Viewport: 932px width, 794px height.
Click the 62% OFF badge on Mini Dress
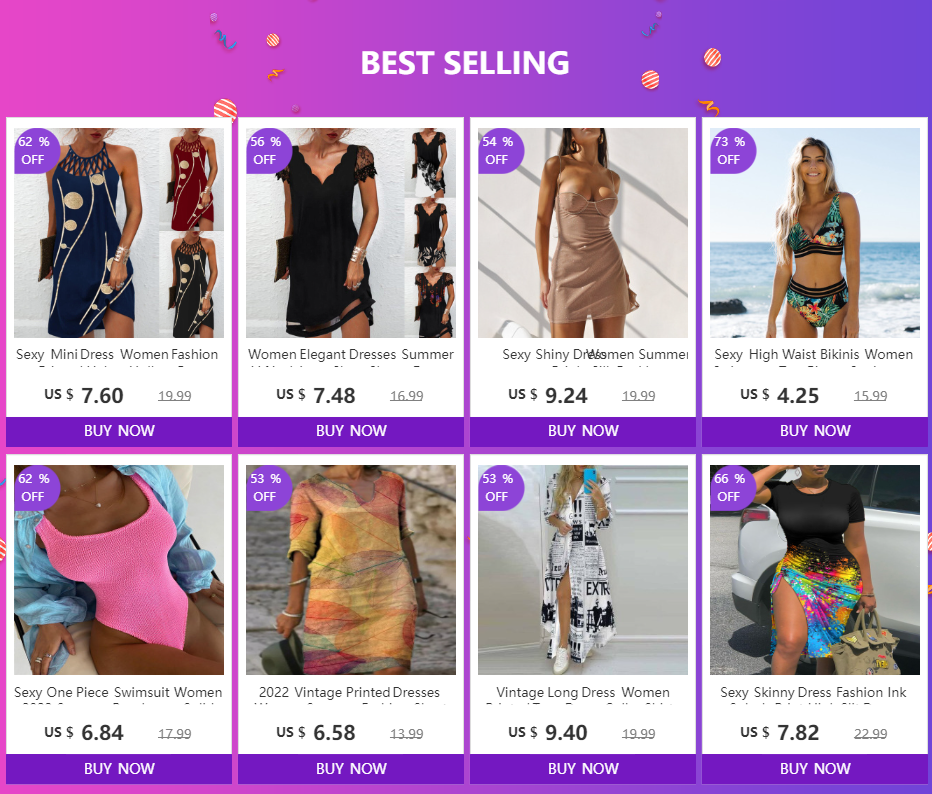tap(35, 150)
